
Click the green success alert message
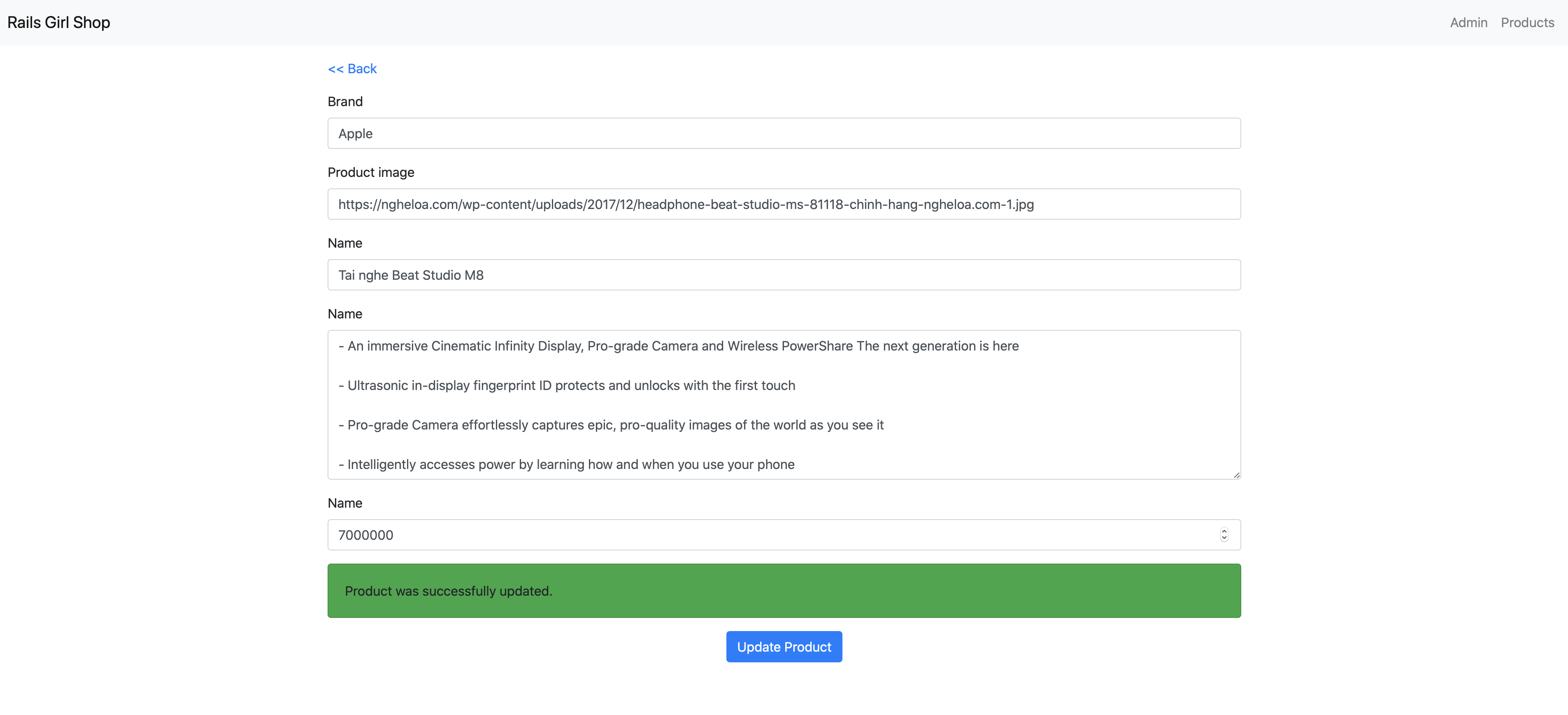[x=784, y=591]
